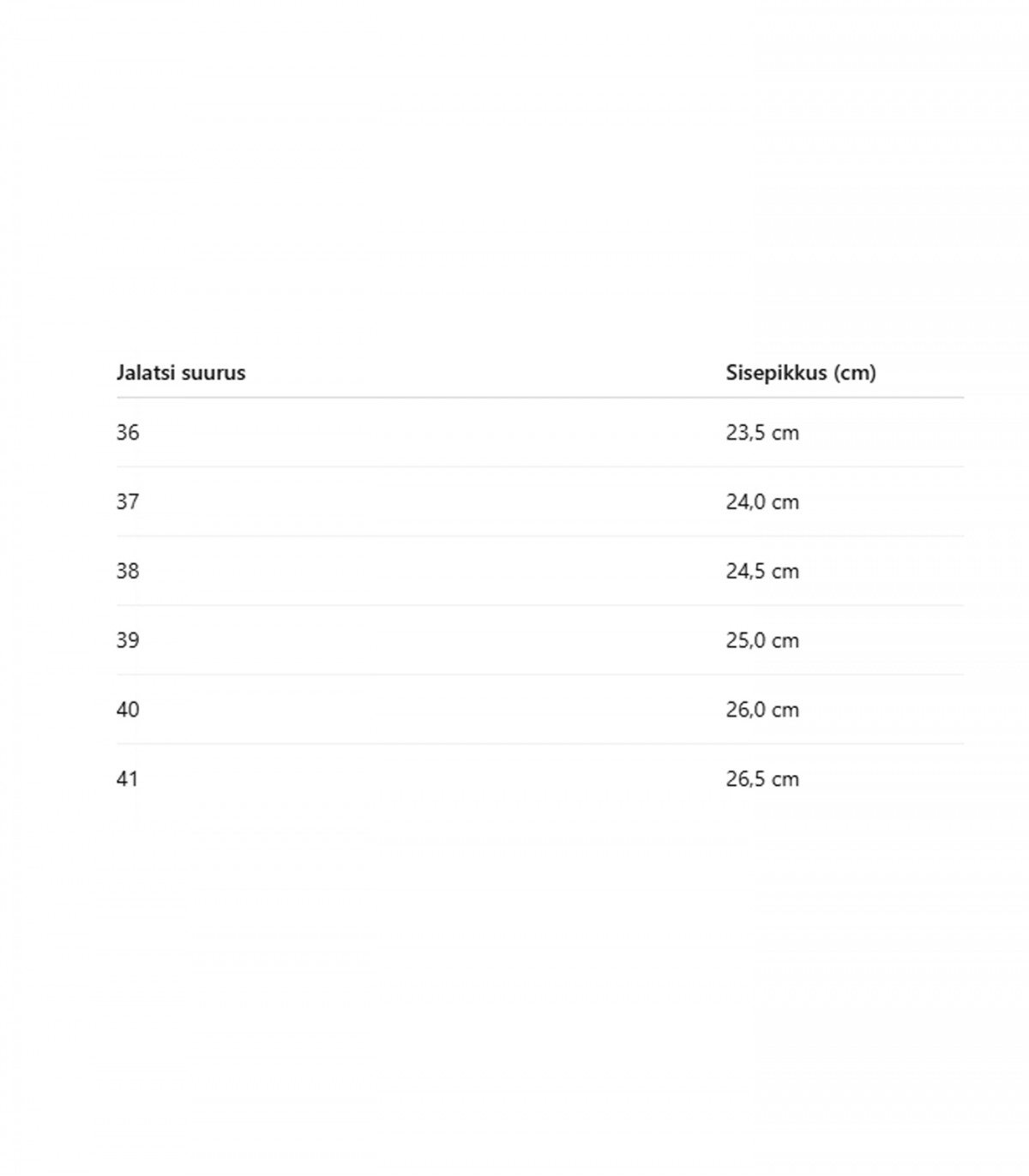This screenshot has height=1176, width=1029.
Task: Select shoe size 37 cell
Action: (x=128, y=502)
